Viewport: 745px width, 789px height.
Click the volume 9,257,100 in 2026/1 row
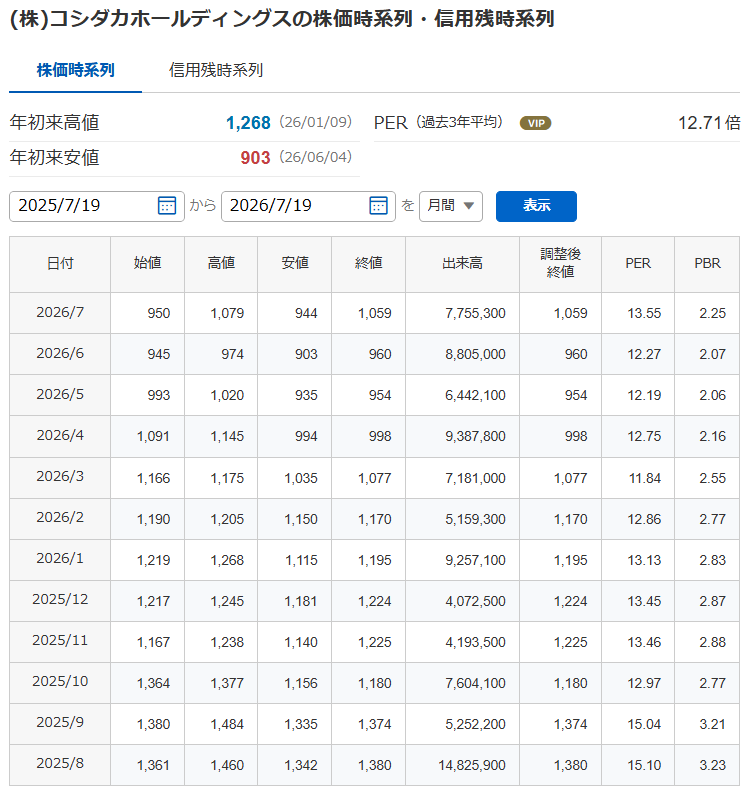point(475,561)
